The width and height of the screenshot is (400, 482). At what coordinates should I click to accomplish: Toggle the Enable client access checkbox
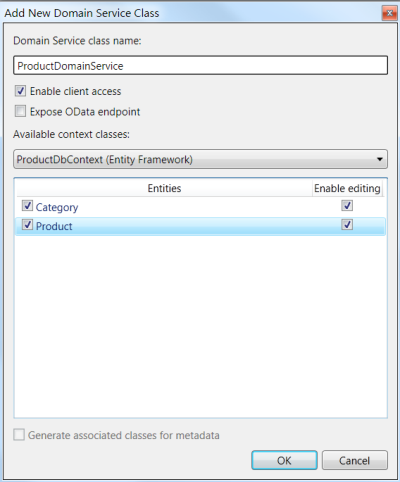click(20, 91)
